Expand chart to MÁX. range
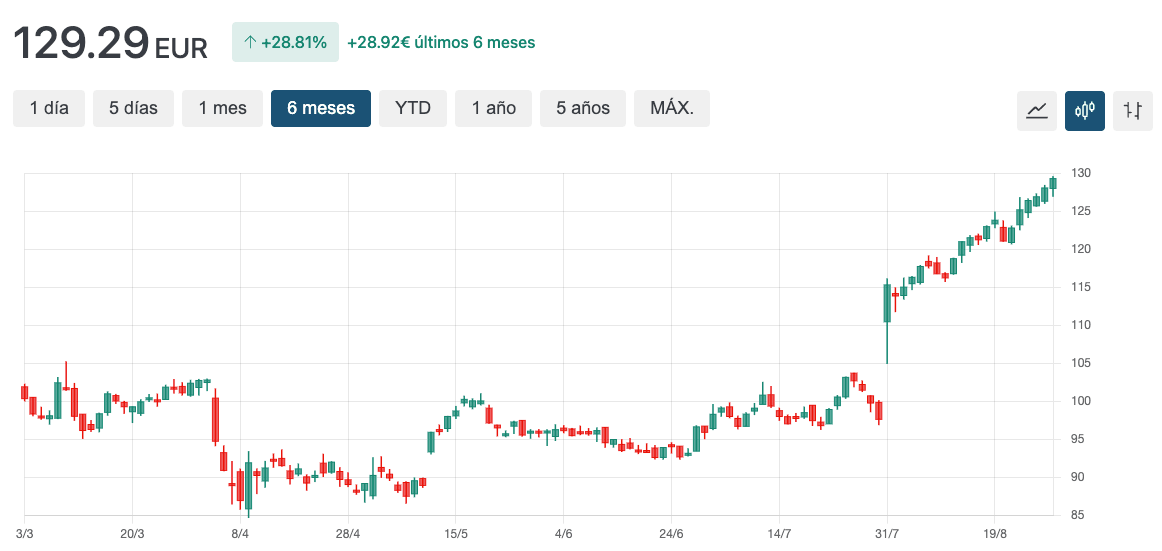 tap(671, 108)
